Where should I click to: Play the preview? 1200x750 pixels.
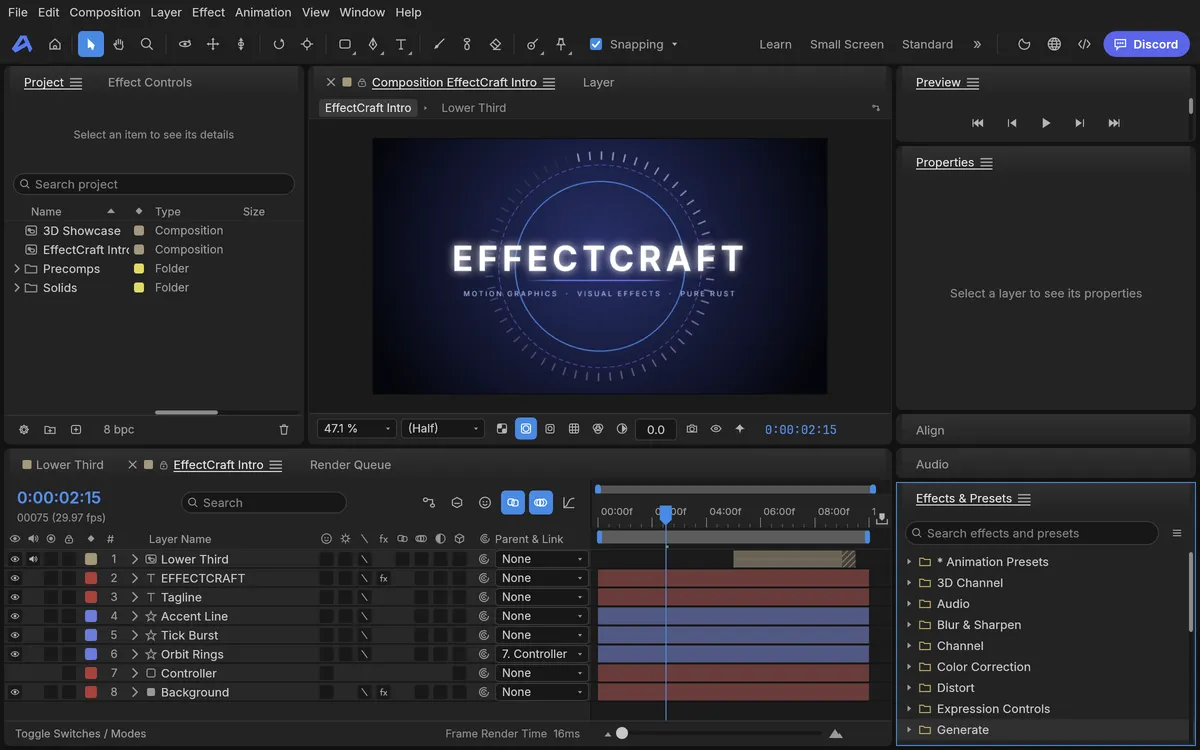pyautogui.click(x=1046, y=123)
